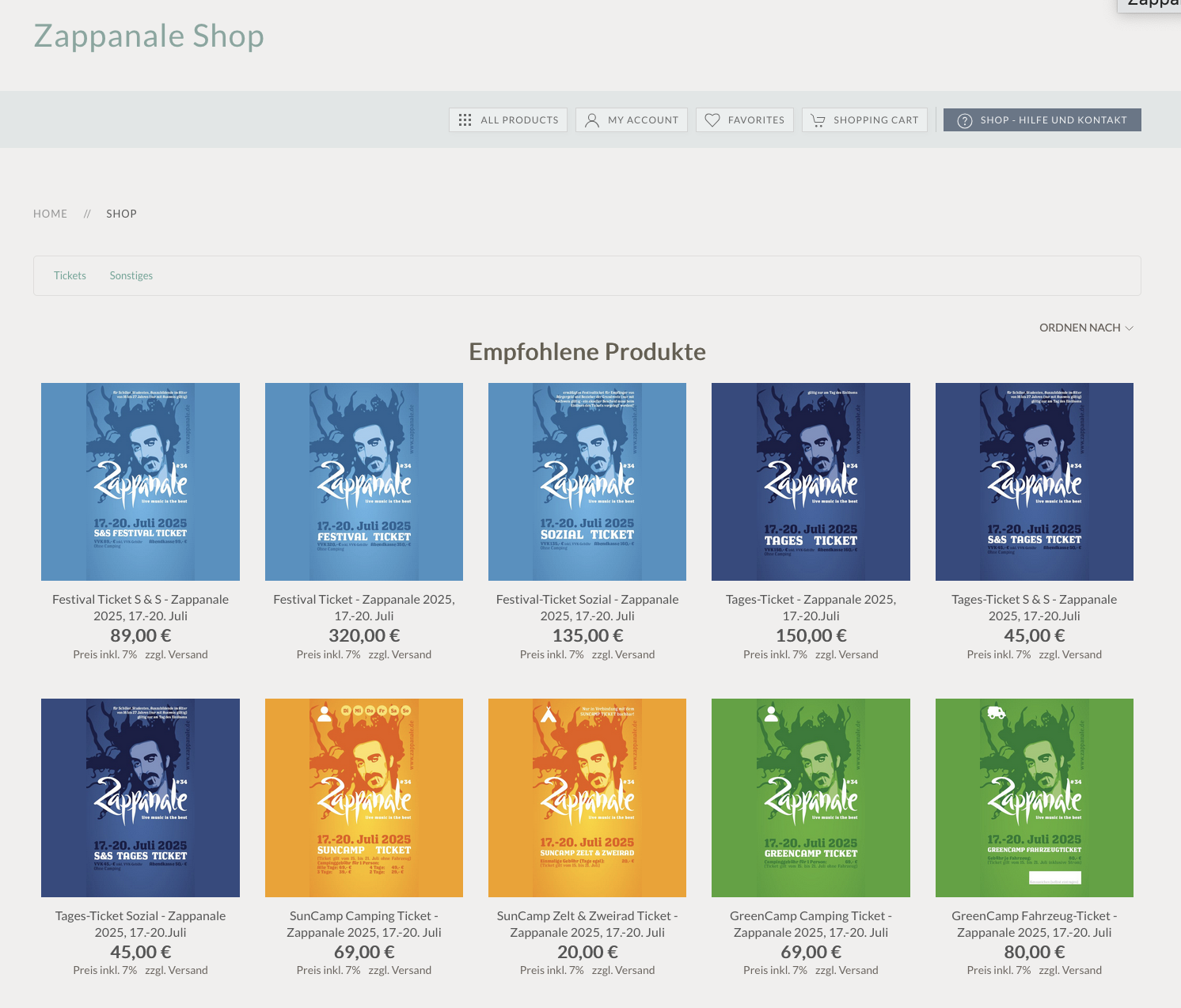Click the 80,00 € price
Screen dimensions: 1181x1008
click(1035, 952)
